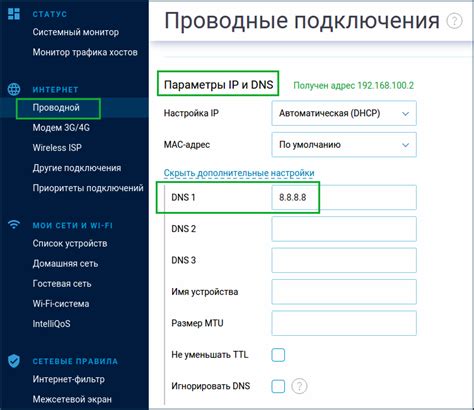This screenshot has width=474, height=410.
Task: Click the DNS 3 input field
Action: pyautogui.click(x=344, y=260)
